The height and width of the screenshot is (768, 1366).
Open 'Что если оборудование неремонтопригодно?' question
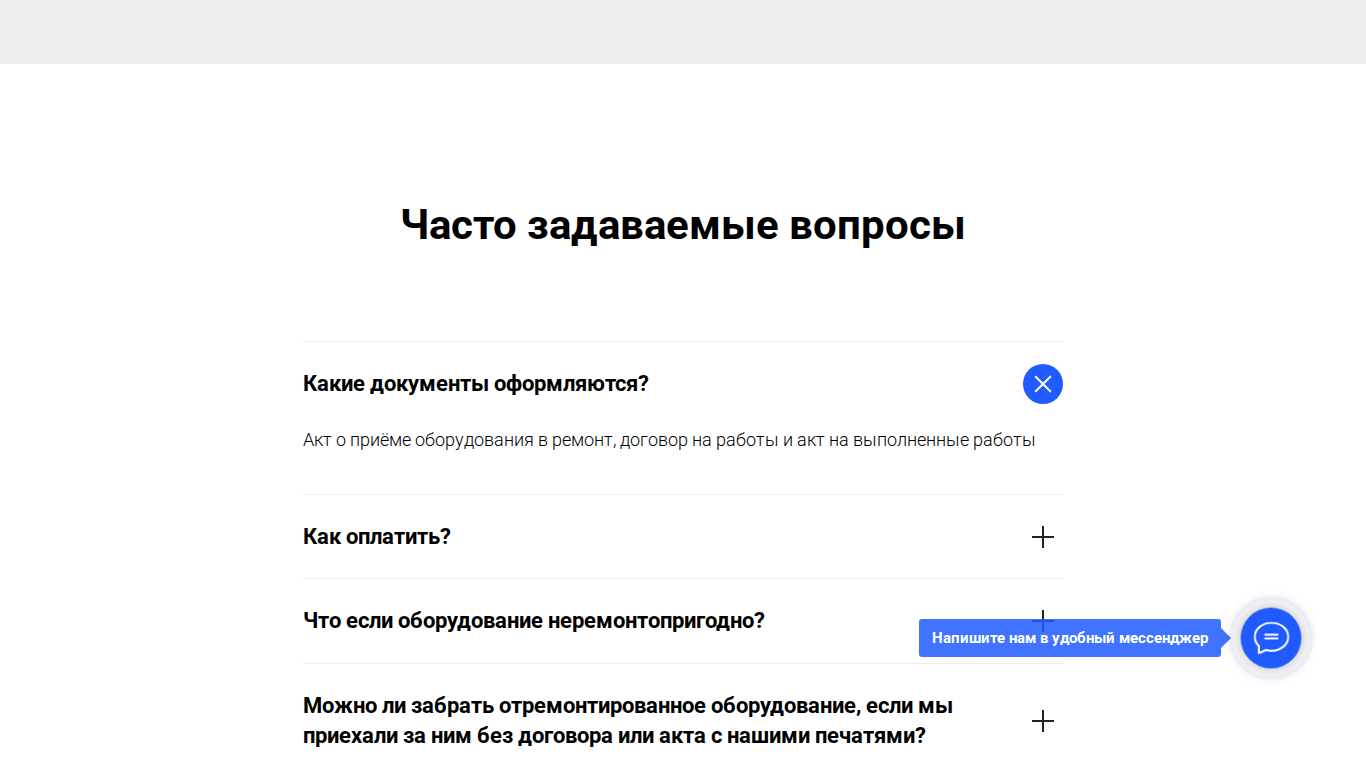534,621
